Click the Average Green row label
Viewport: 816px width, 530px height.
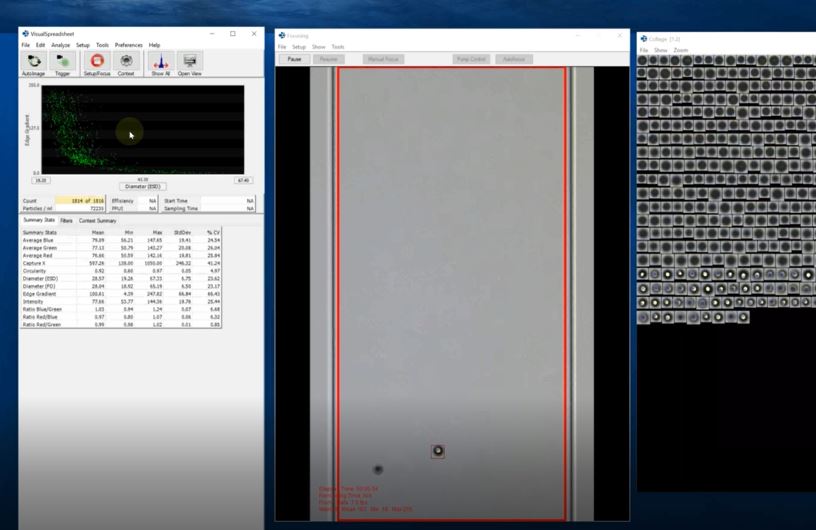[40, 248]
